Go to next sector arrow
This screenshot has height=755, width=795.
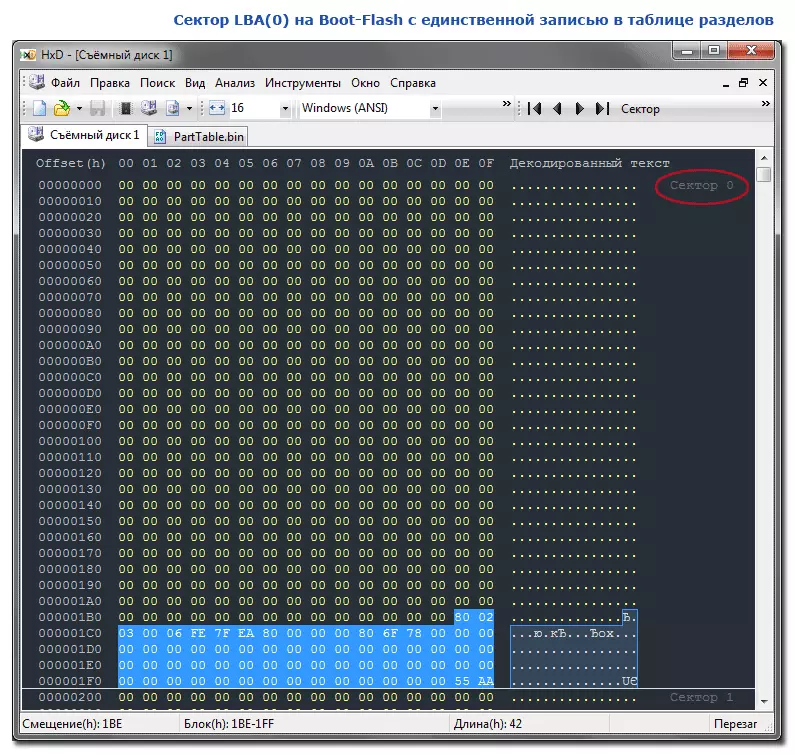pos(579,109)
